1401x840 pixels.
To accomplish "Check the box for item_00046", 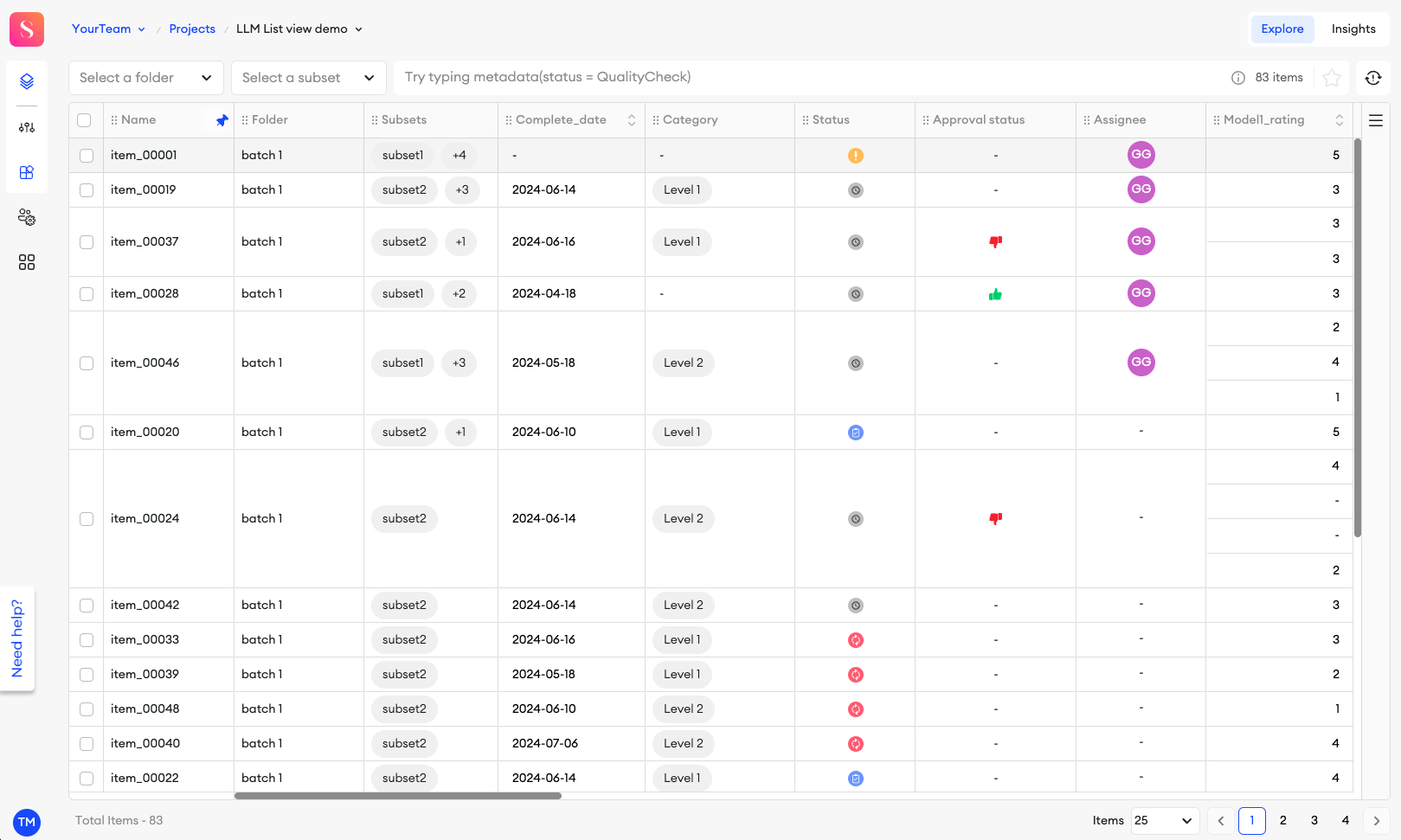I will click(x=87, y=363).
